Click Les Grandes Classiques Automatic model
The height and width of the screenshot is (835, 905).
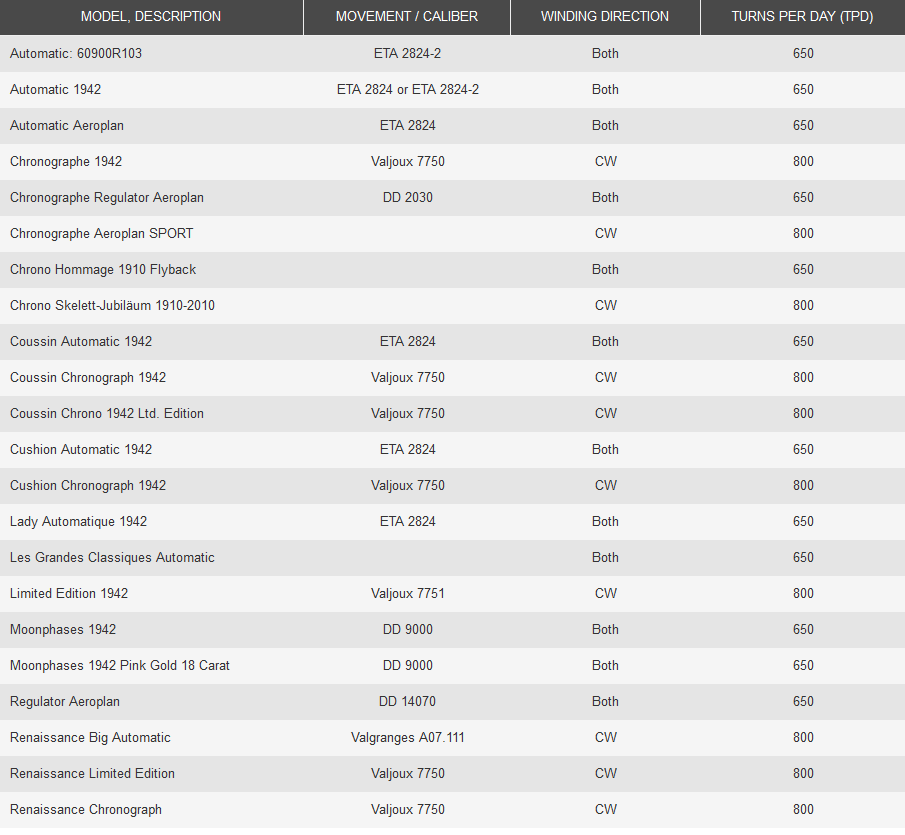(112, 558)
